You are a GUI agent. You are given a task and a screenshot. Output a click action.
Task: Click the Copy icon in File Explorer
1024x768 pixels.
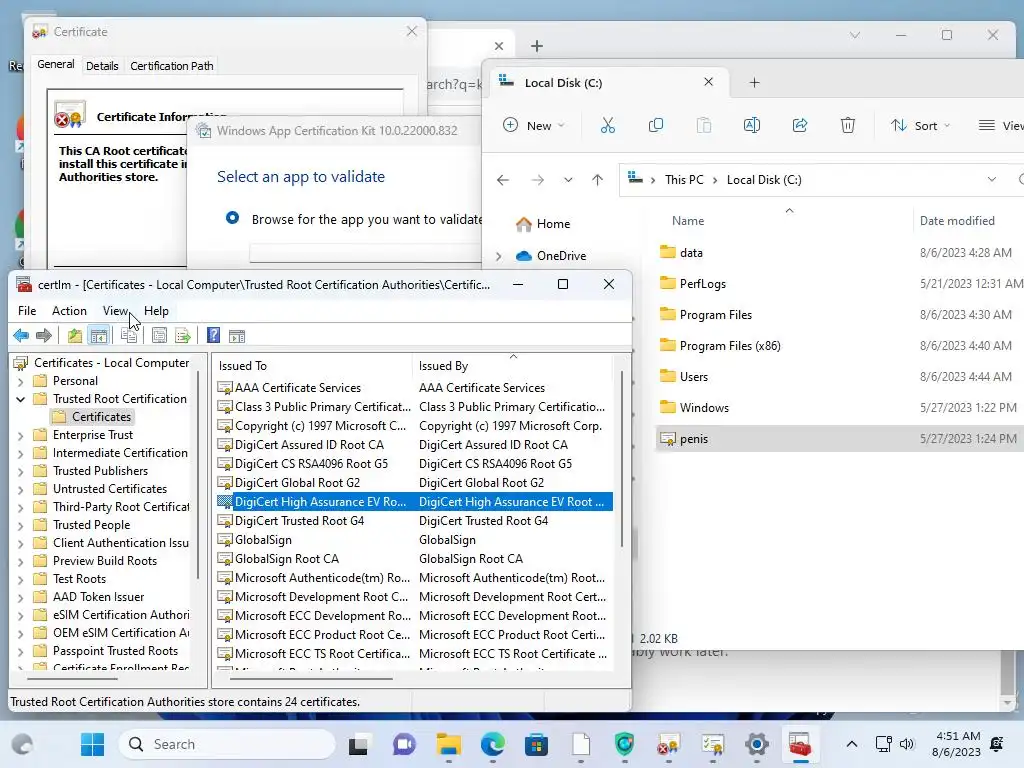point(656,125)
